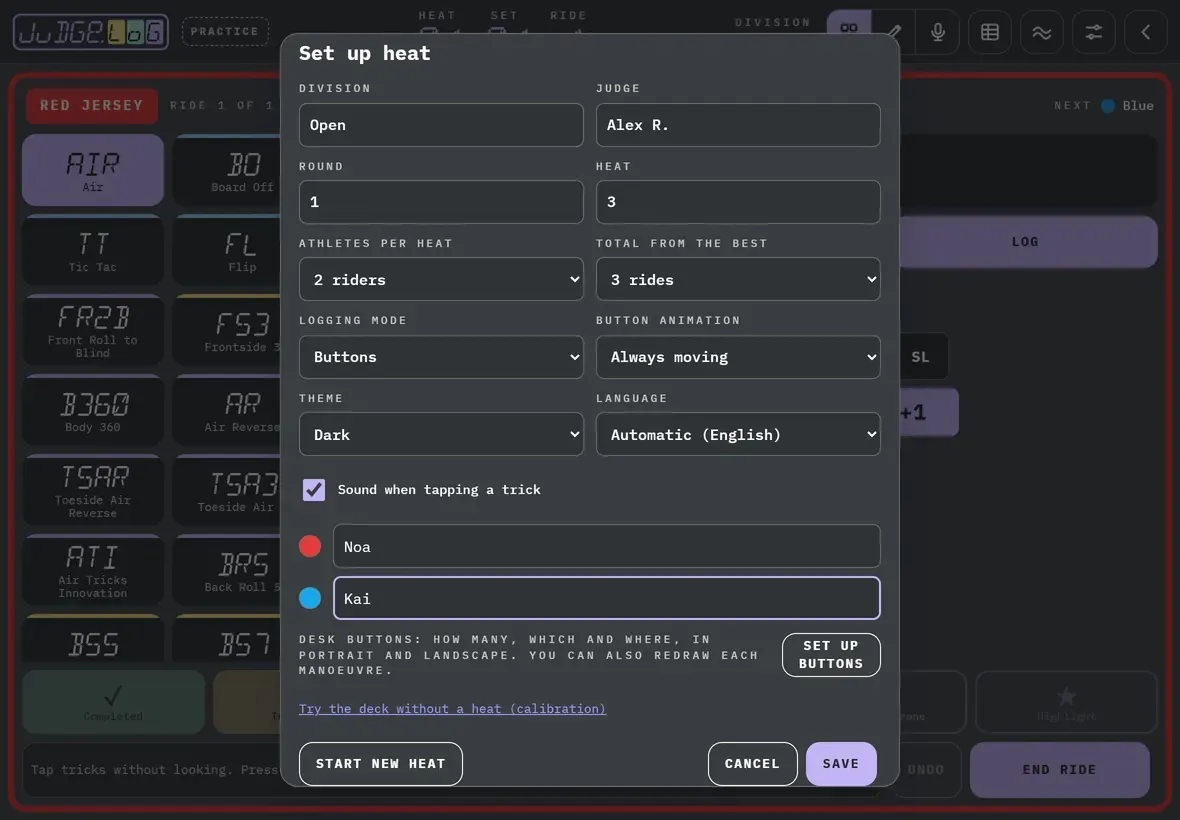Click the End Ride button
1180x820 pixels.
pyautogui.click(x=1060, y=770)
